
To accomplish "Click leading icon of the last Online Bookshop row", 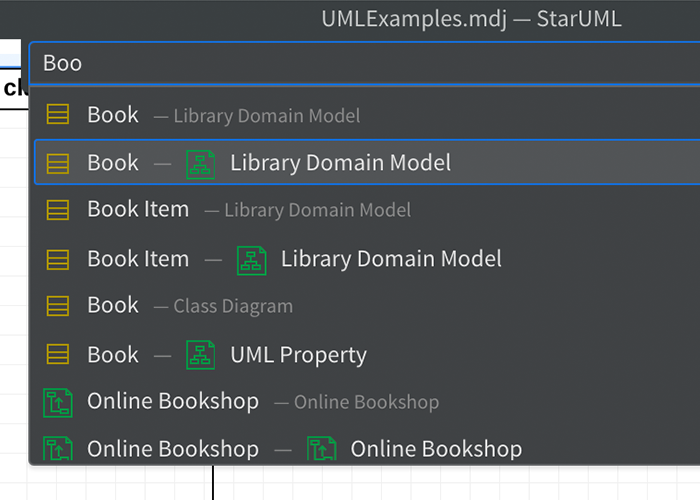I will (58, 449).
